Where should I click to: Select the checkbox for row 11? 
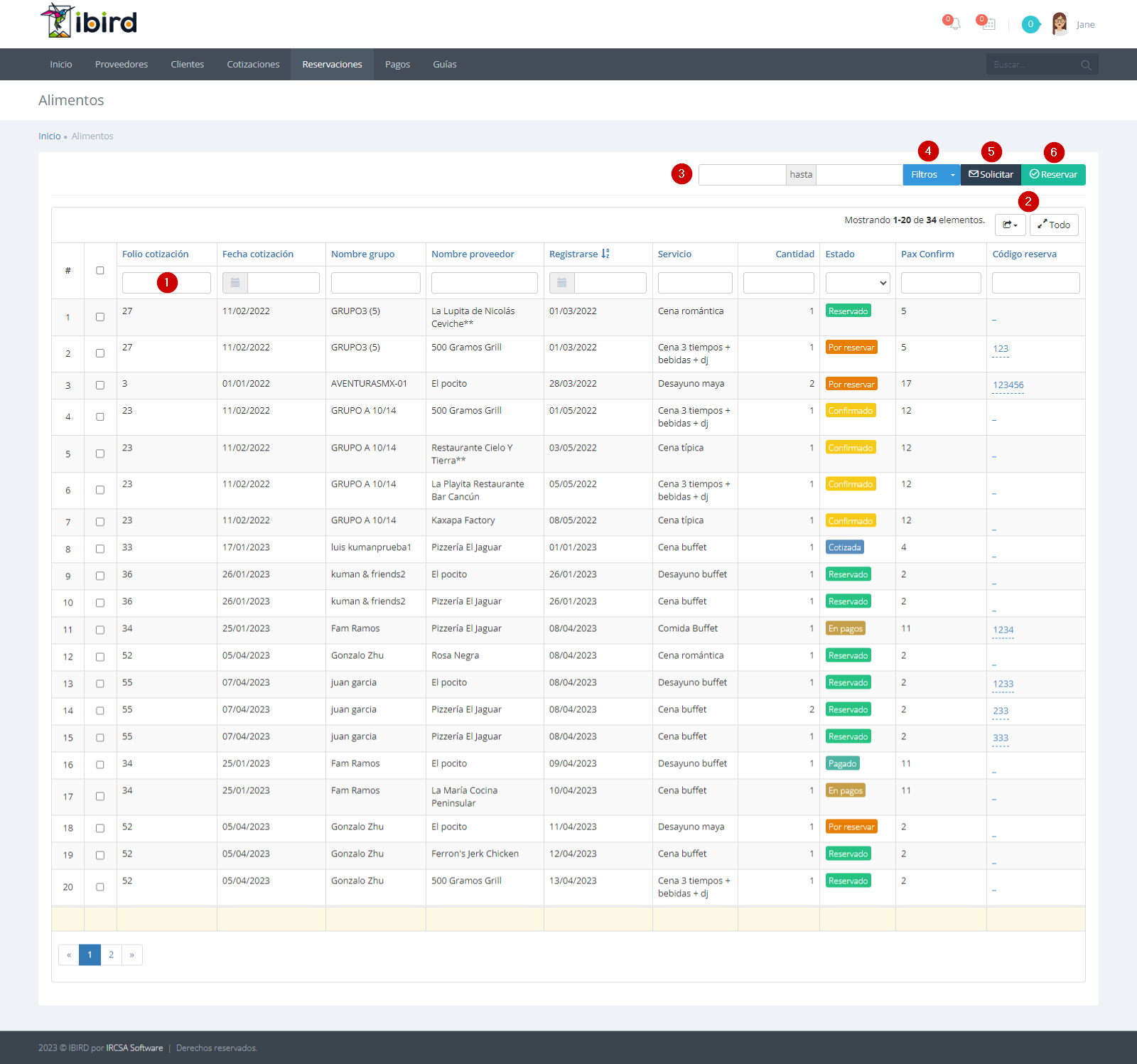[100, 630]
